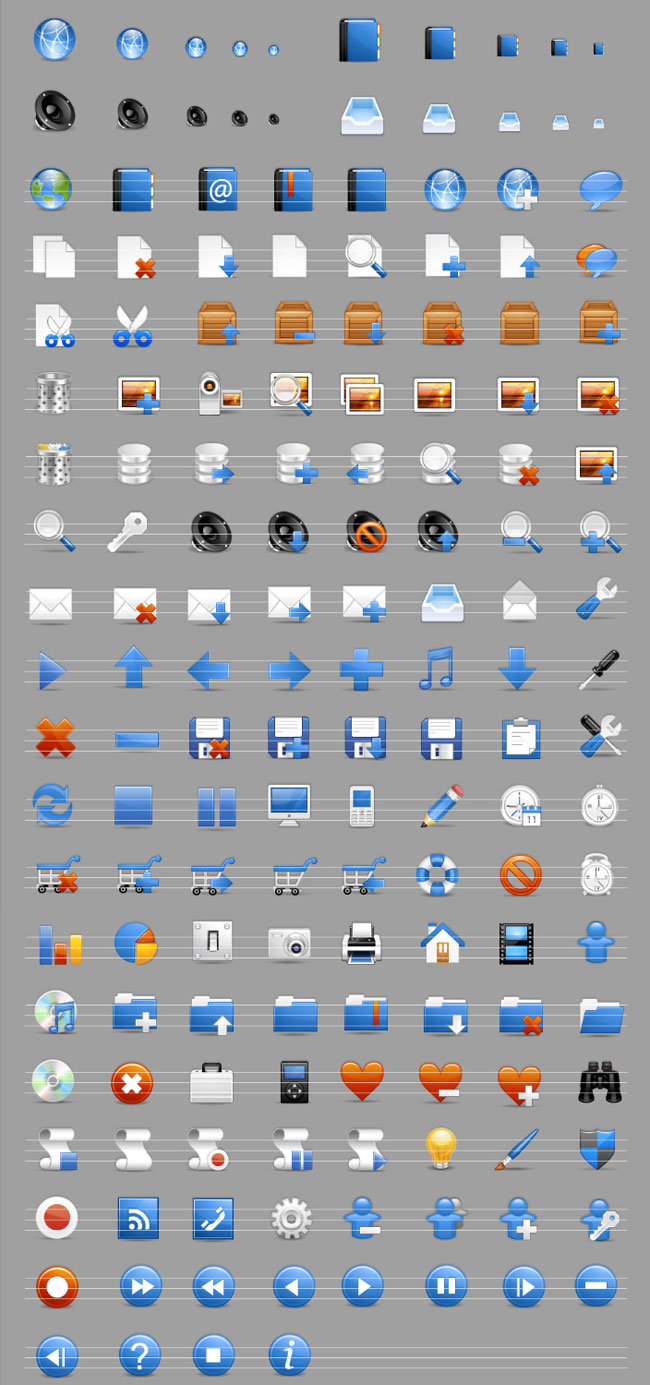The image size is (650, 1385).
Task: Click the orange and blue chat bubbles
Action: click(597, 259)
